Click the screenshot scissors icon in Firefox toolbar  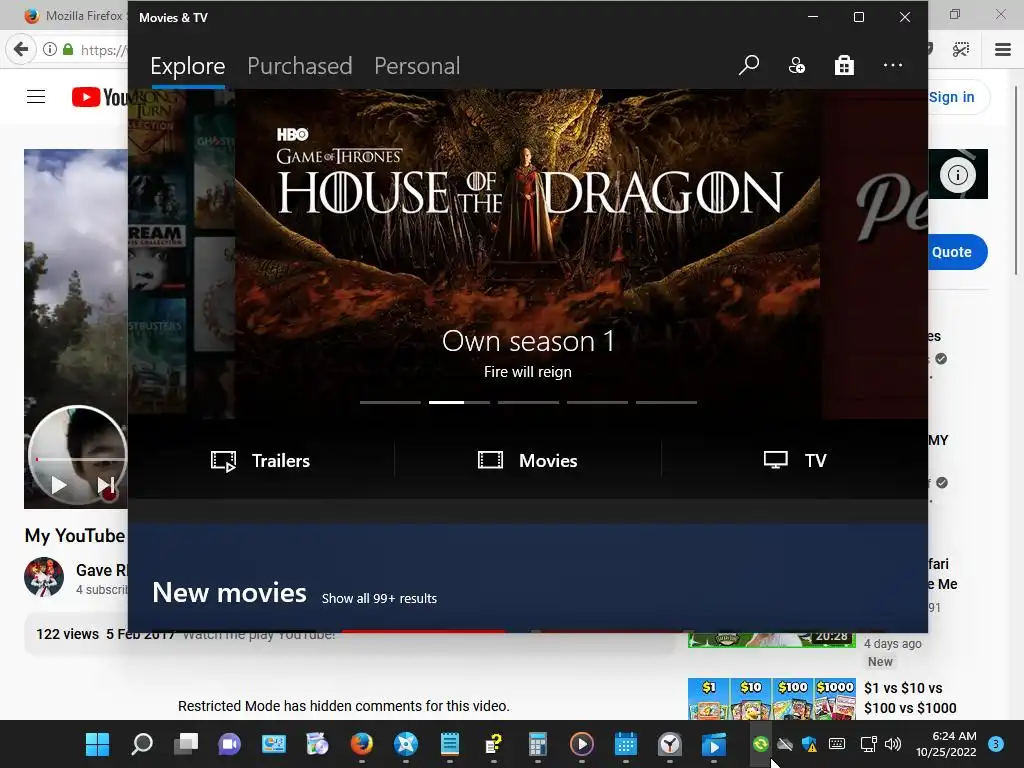961,50
